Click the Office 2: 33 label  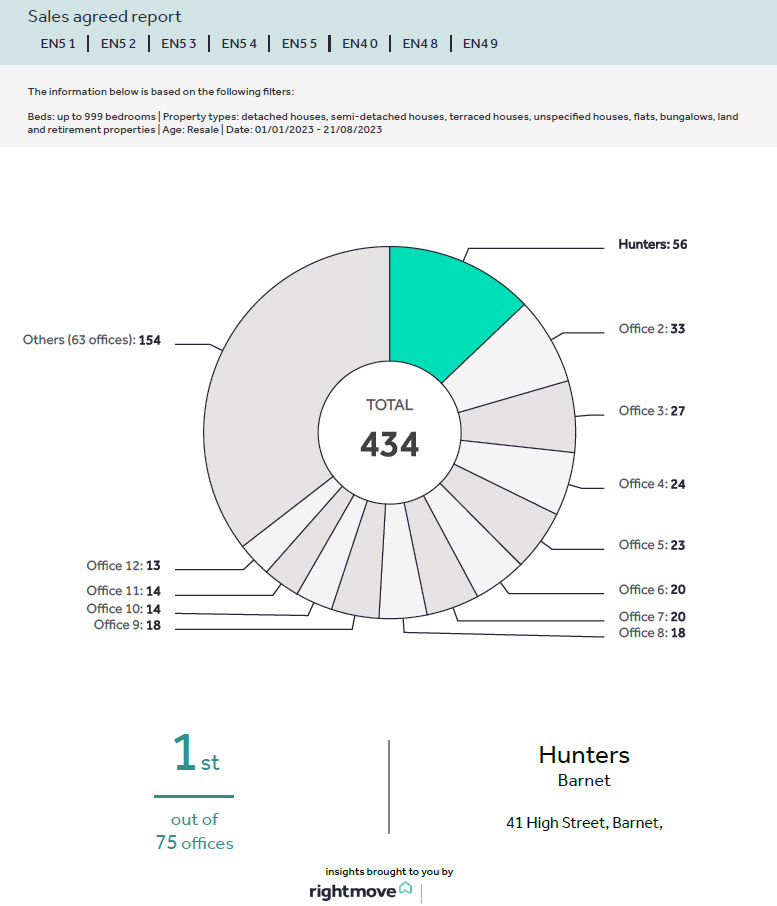tap(652, 329)
